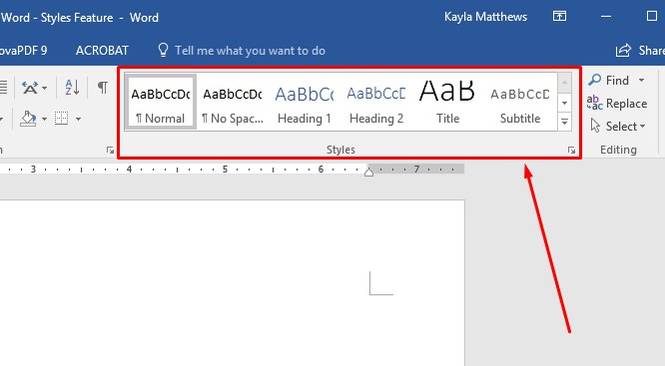Image resolution: width=665 pixels, height=366 pixels.
Task: Click the Asian Layout icon
Action: click(30, 88)
